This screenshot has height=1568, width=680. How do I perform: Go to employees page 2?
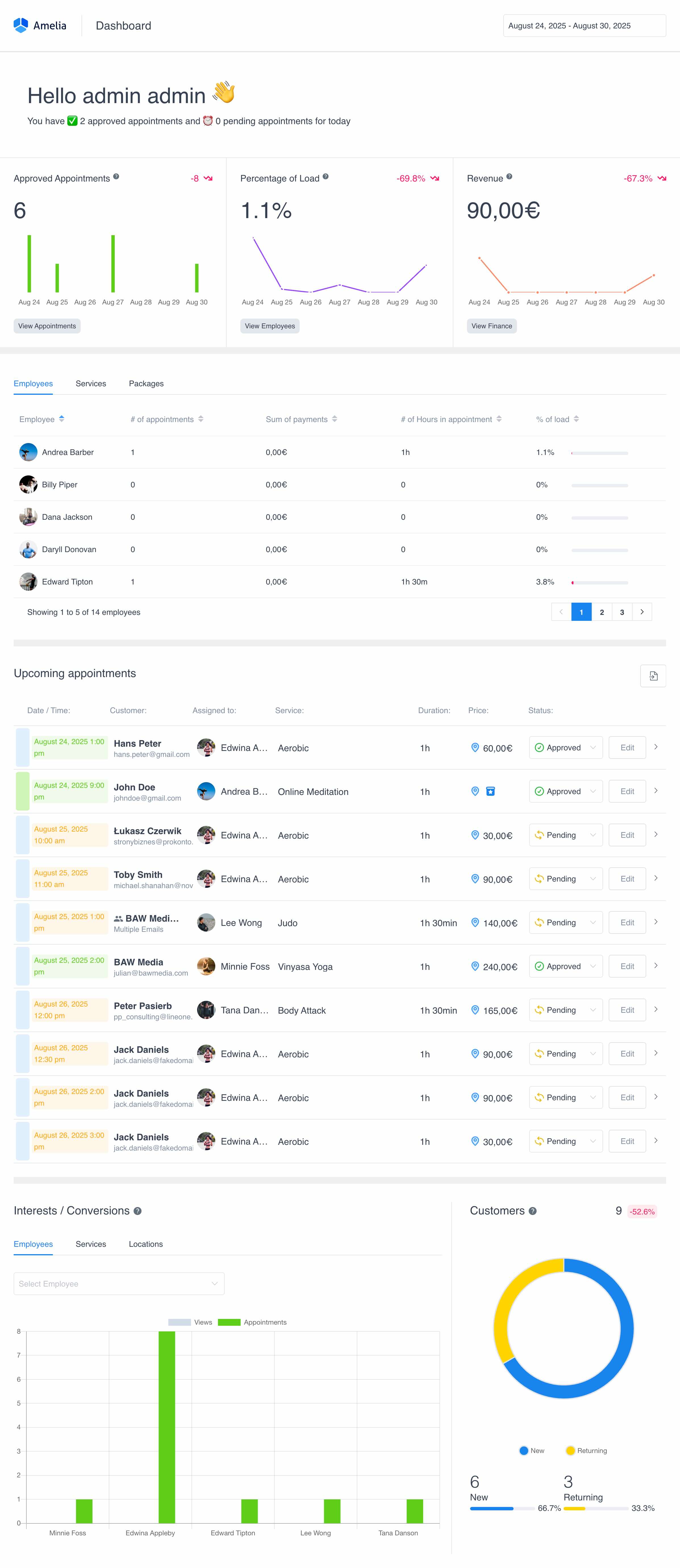click(x=602, y=612)
